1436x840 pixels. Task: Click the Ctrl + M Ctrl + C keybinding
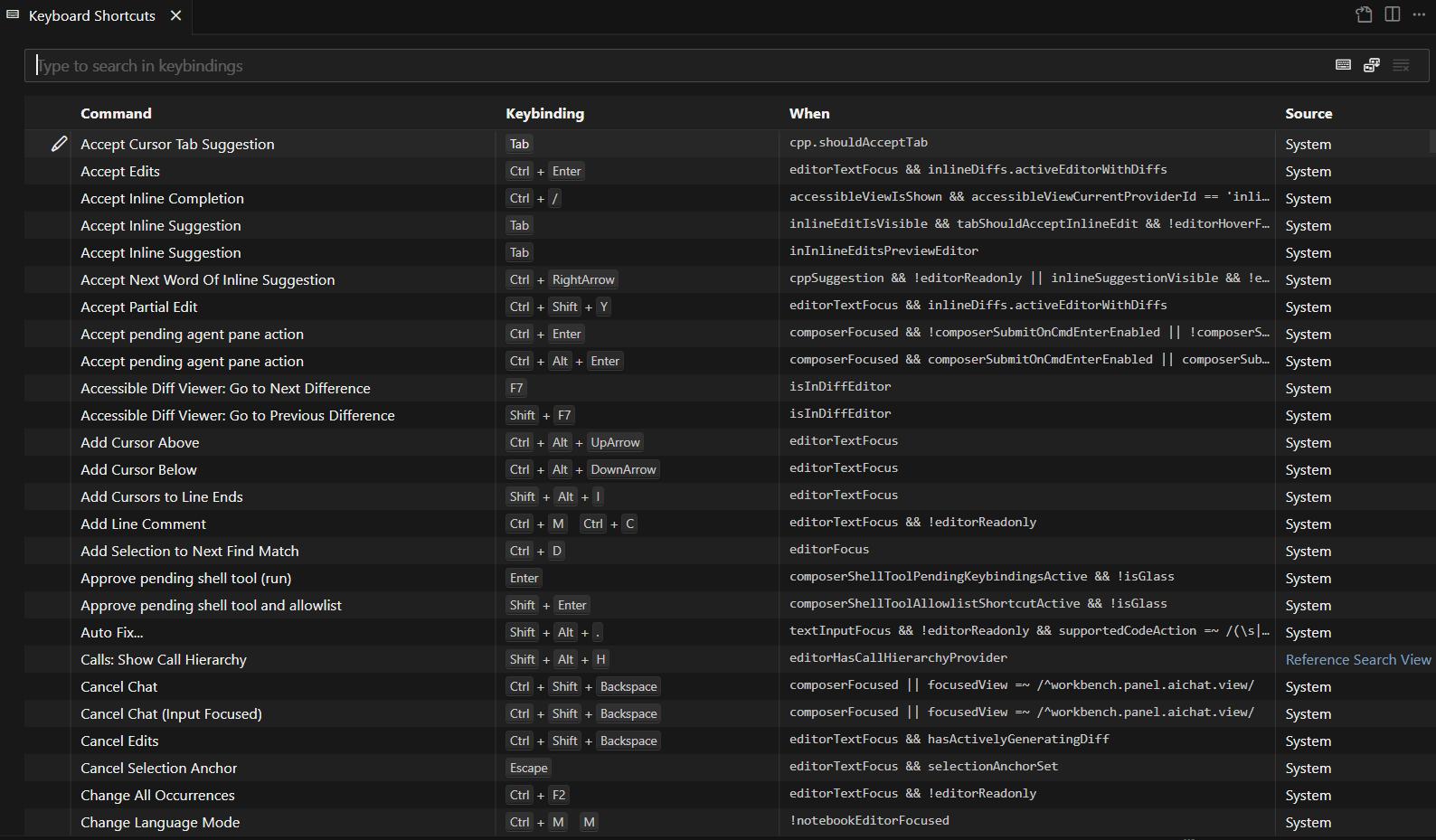[x=572, y=524]
